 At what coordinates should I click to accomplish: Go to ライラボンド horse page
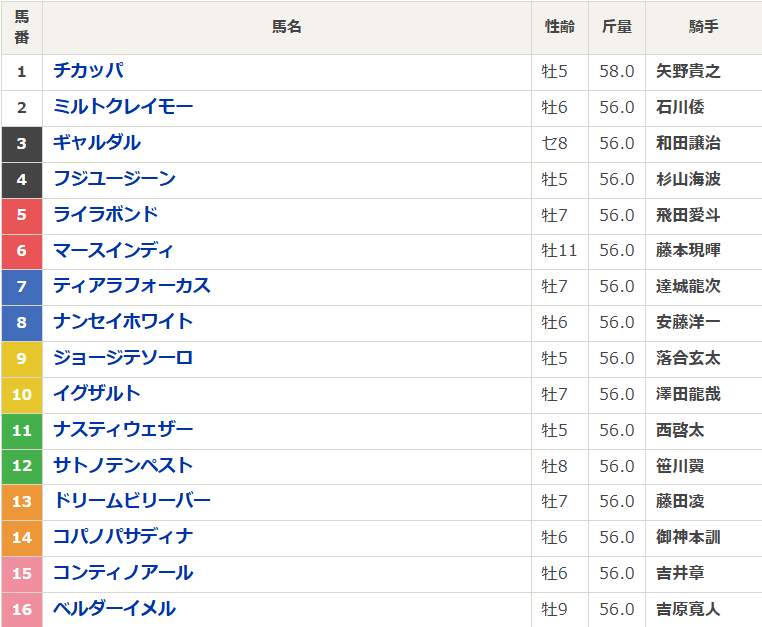pyautogui.click(x=105, y=215)
